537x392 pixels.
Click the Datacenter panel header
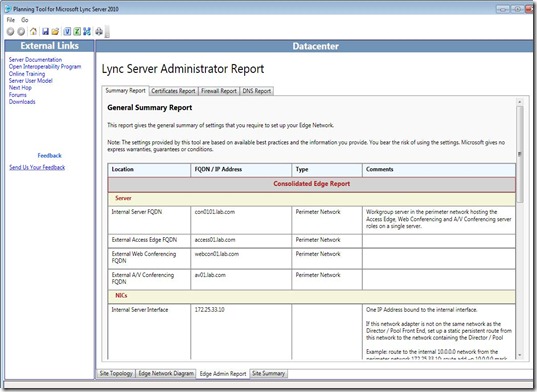point(315,46)
